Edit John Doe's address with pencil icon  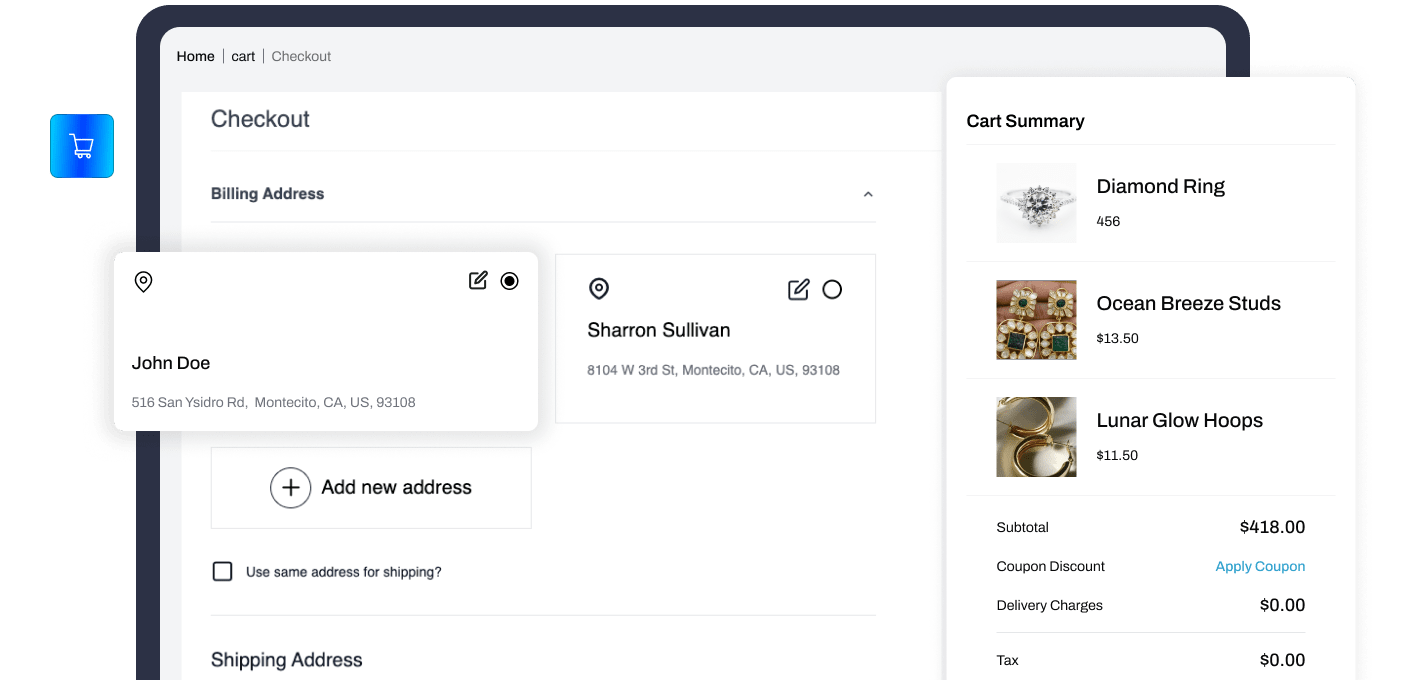pos(478,281)
